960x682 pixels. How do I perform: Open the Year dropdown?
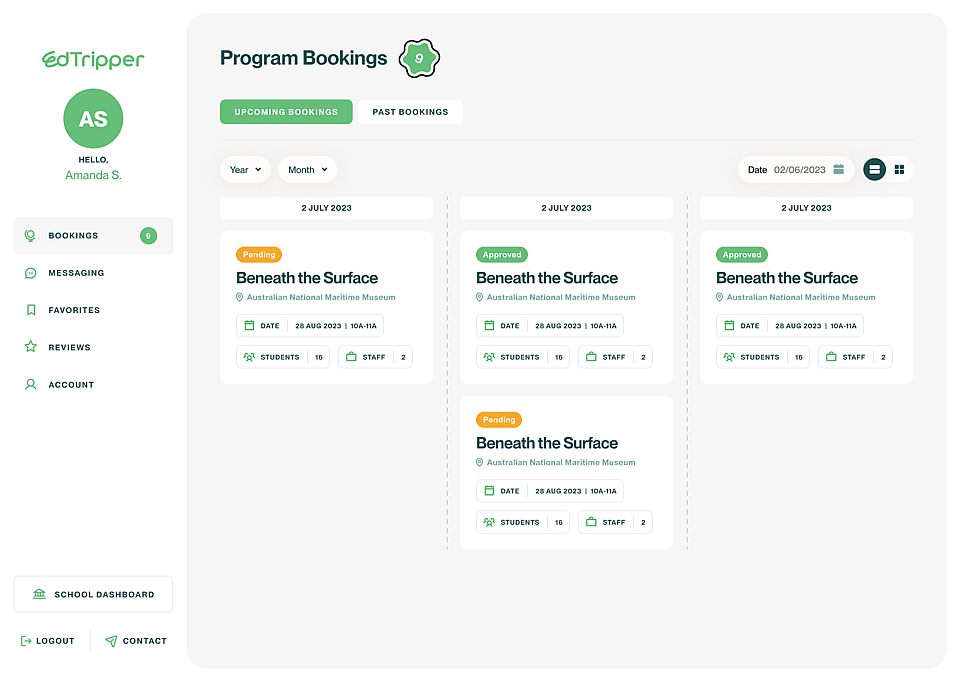pos(246,170)
